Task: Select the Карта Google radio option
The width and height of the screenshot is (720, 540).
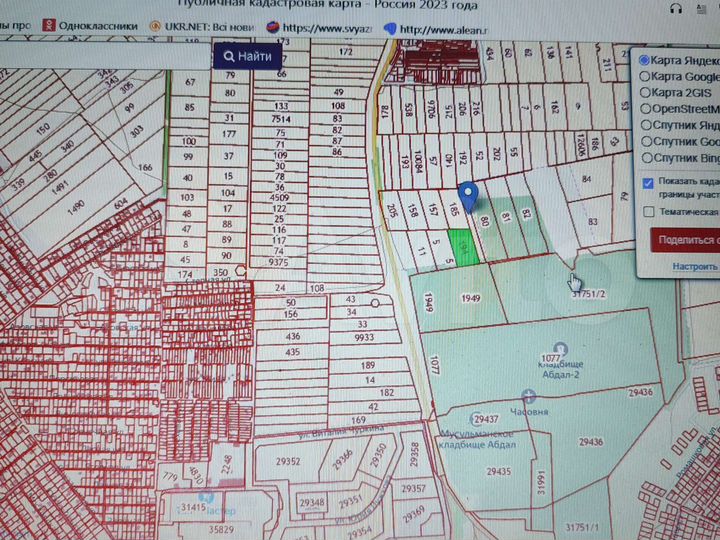Action: [645, 76]
